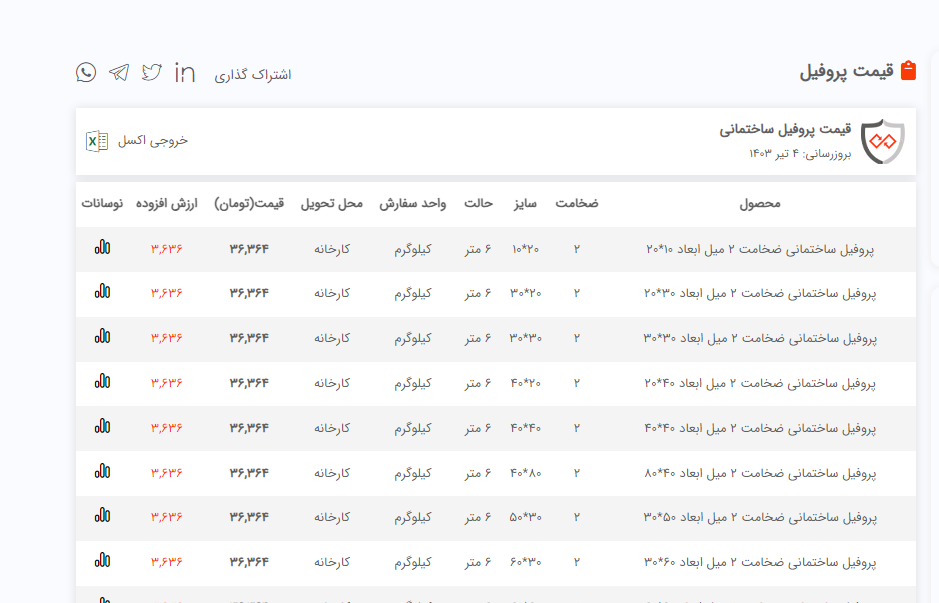
Task: Open product پروفیل ساختمانی ابعاد 30*20 link
Action: tap(760, 293)
